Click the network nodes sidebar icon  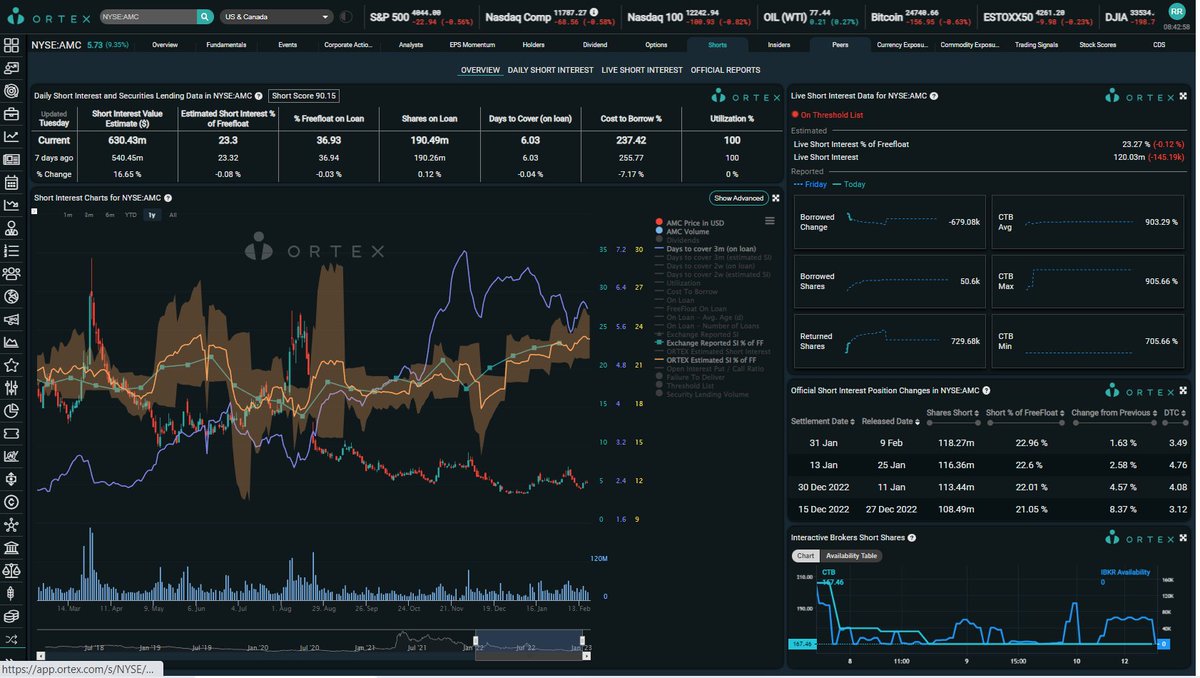pyautogui.click(x=11, y=525)
